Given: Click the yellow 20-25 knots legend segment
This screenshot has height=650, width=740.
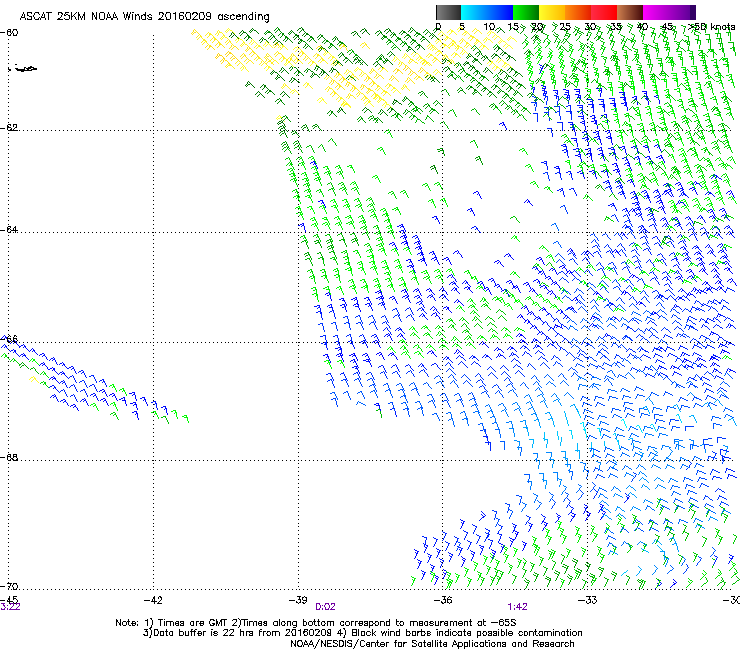Looking at the screenshot, I should (x=552, y=12).
